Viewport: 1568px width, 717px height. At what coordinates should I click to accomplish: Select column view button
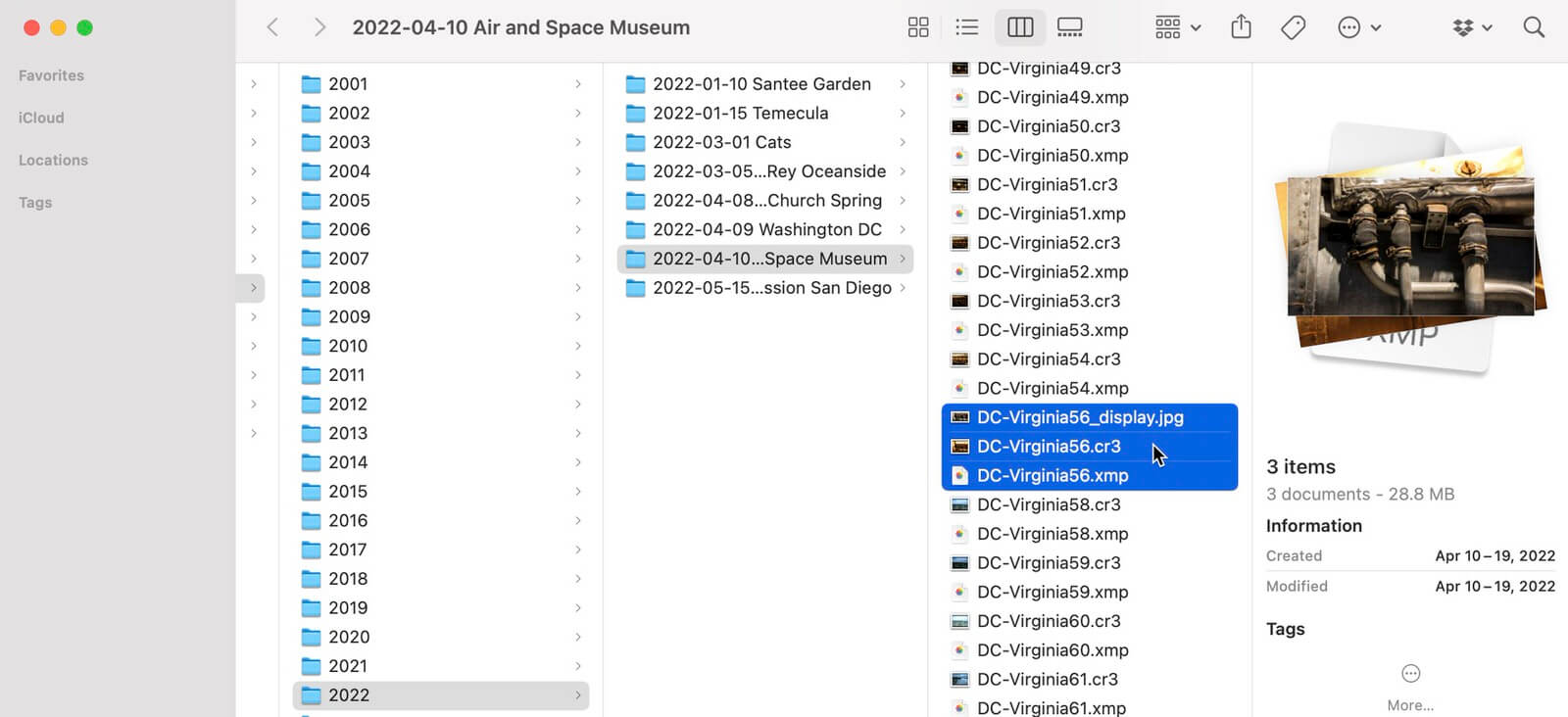coord(1020,27)
